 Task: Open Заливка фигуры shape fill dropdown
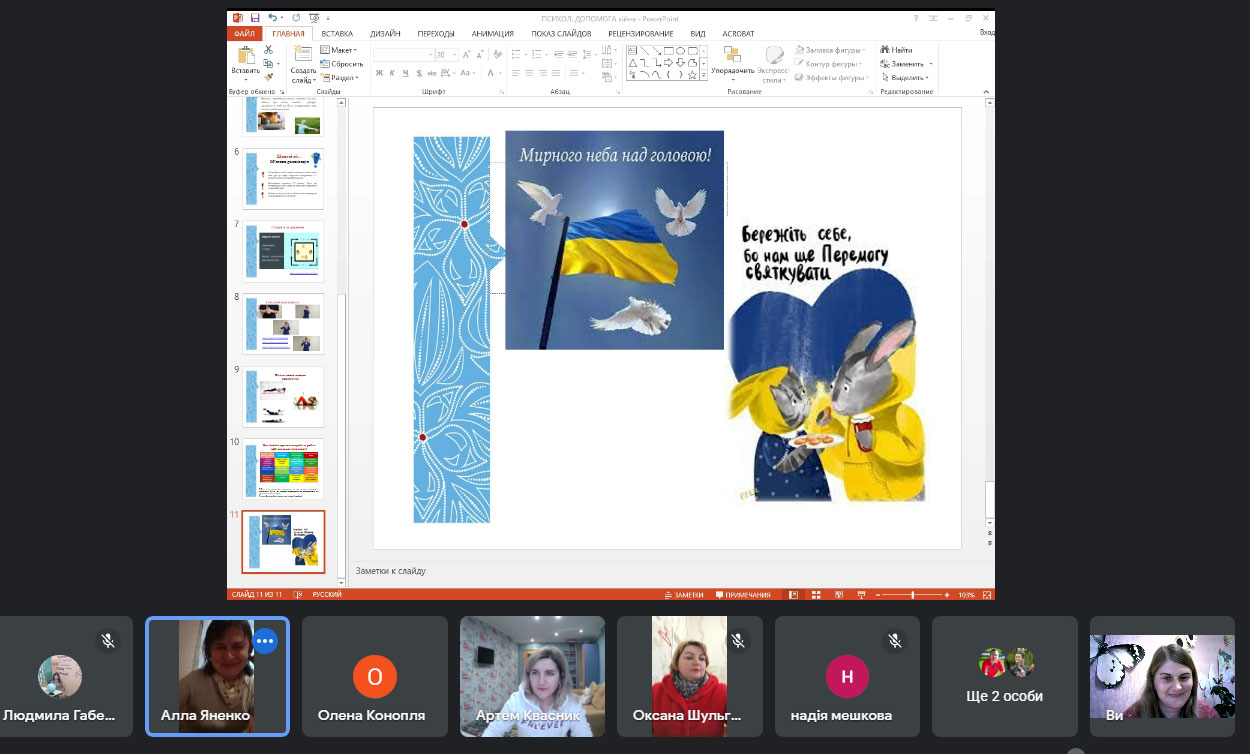(830, 49)
